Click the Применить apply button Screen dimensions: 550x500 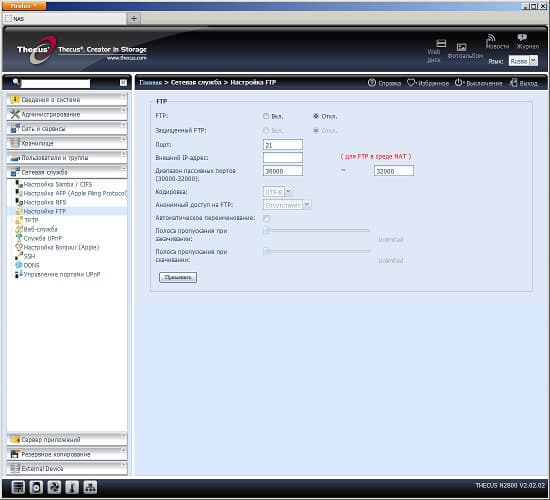(x=178, y=277)
